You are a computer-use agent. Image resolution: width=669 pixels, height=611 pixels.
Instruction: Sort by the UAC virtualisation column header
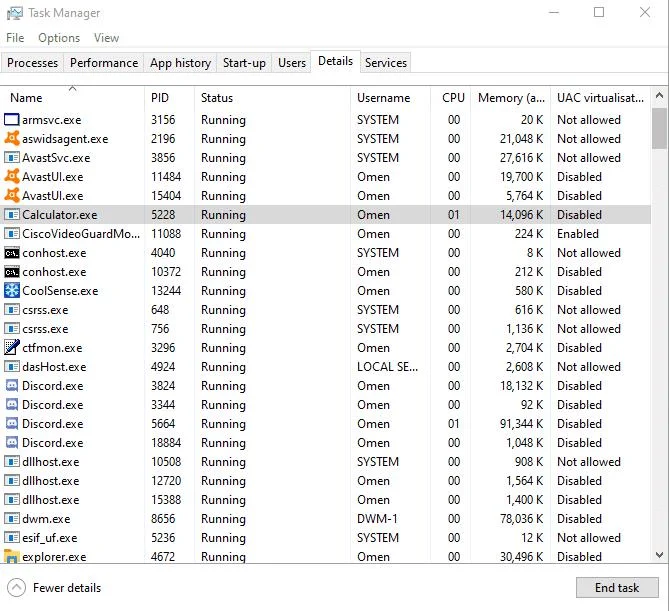coord(600,98)
